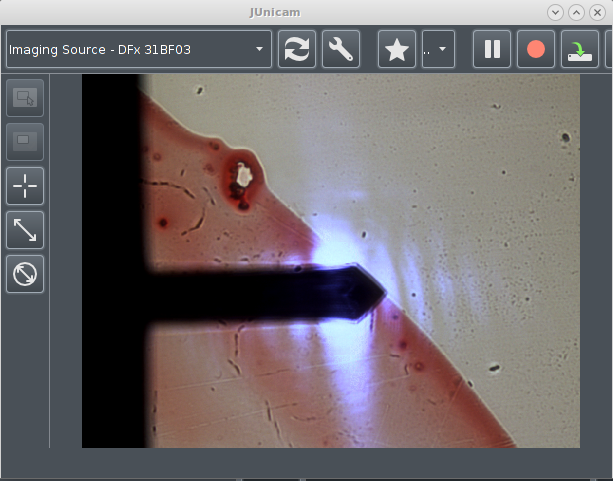This screenshot has height=481, width=613.
Task: Select the diagonal length measurement tool
Action: click(25, 230)
